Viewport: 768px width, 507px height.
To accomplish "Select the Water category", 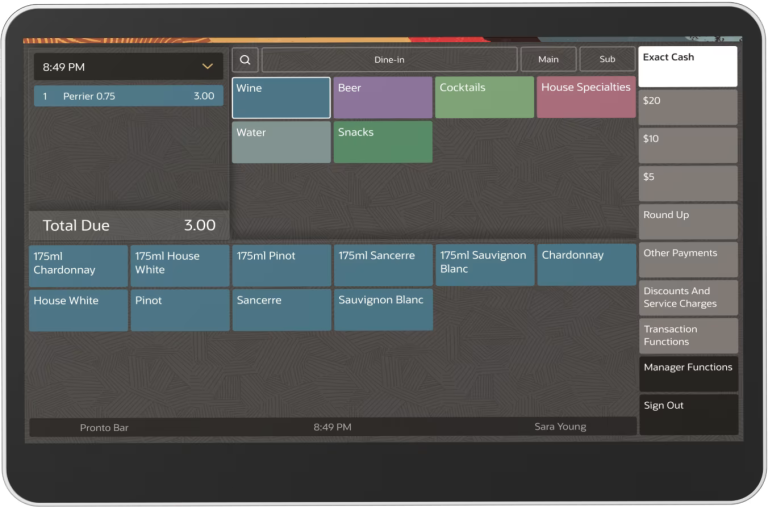I will point(281,142).
